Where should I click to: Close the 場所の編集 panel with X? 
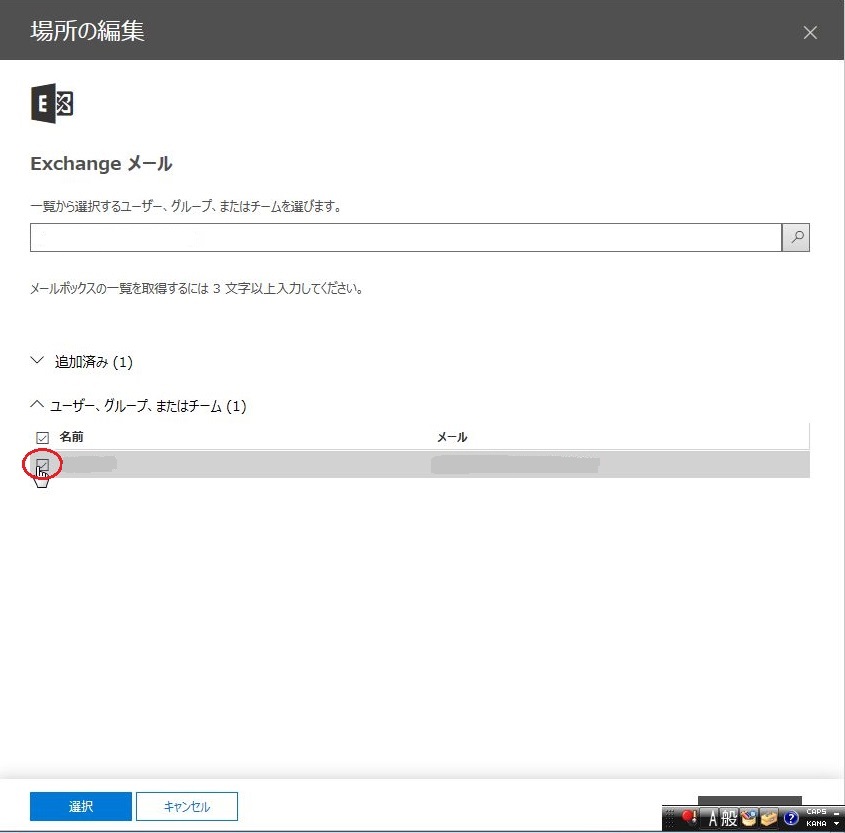pyautogui.click(x=810, y=32)
